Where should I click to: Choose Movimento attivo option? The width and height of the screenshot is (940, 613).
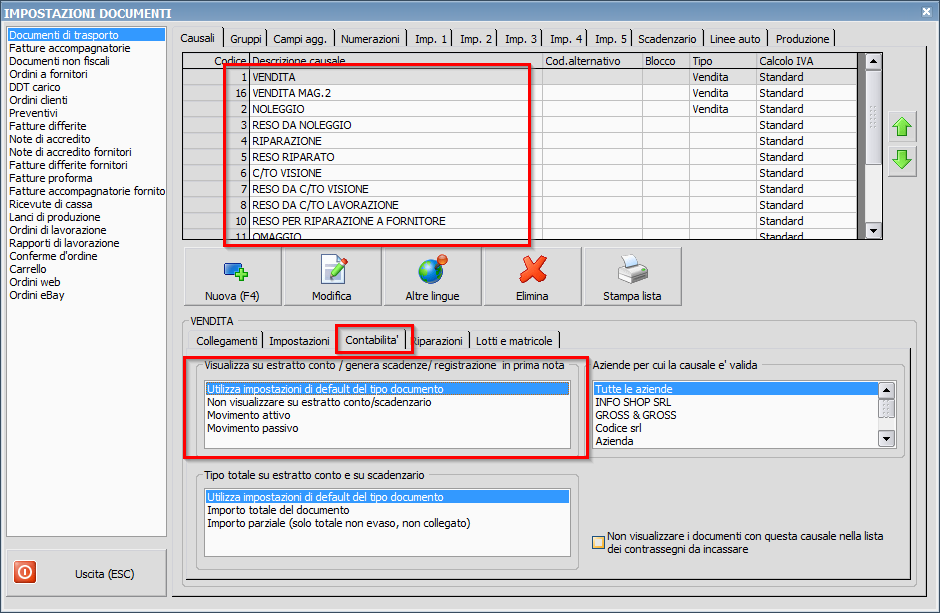(387, 415)
